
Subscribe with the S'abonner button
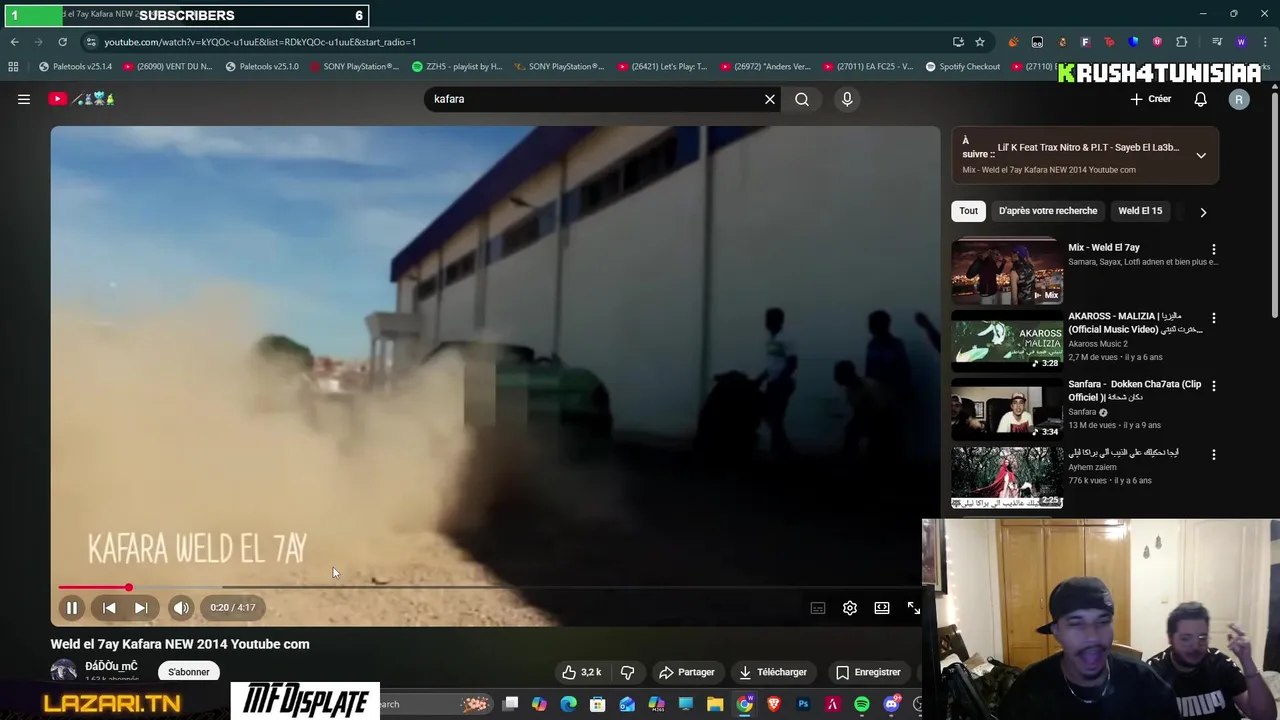189,672
